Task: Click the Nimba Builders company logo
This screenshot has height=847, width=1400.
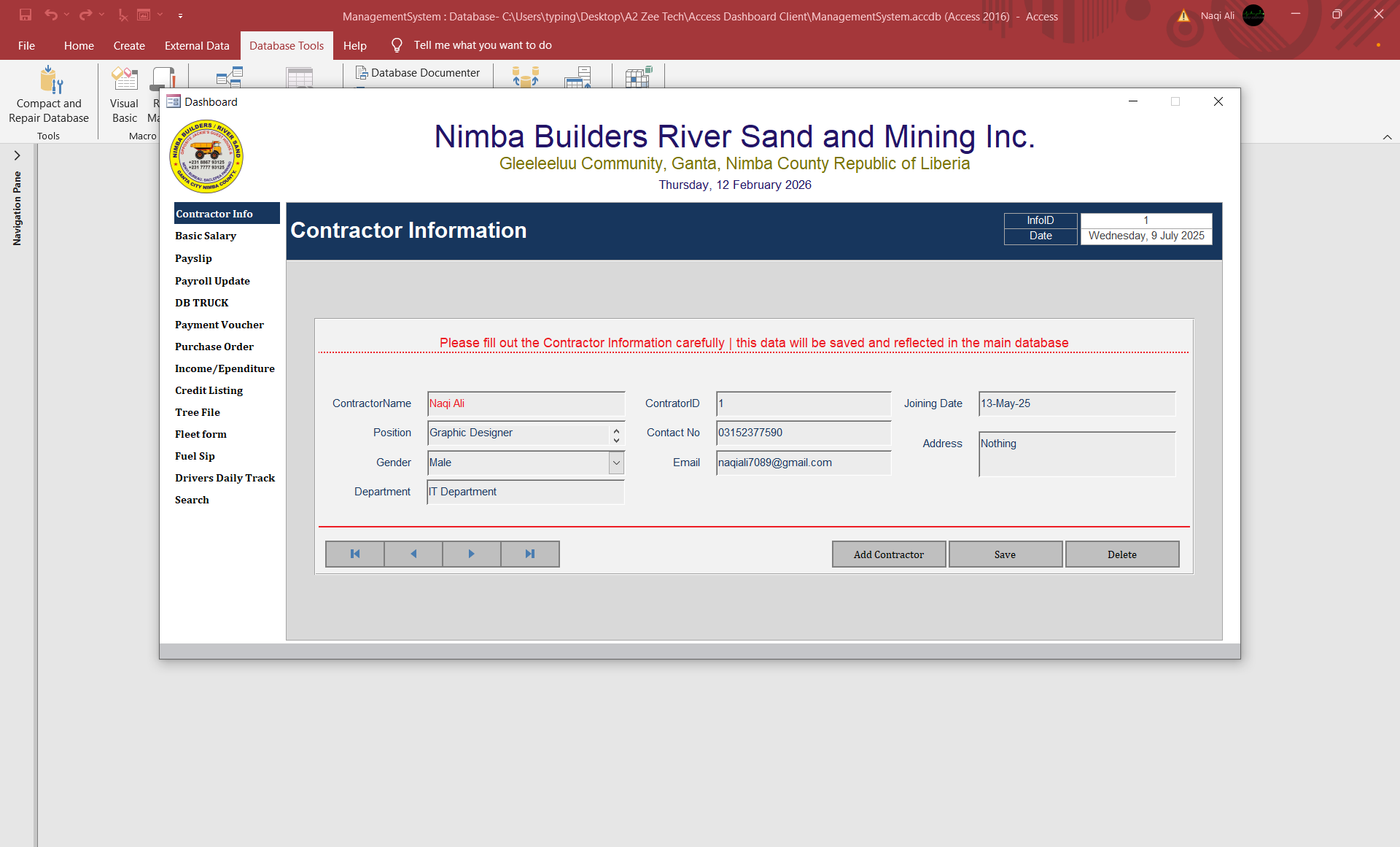Action: coord(206,156)
